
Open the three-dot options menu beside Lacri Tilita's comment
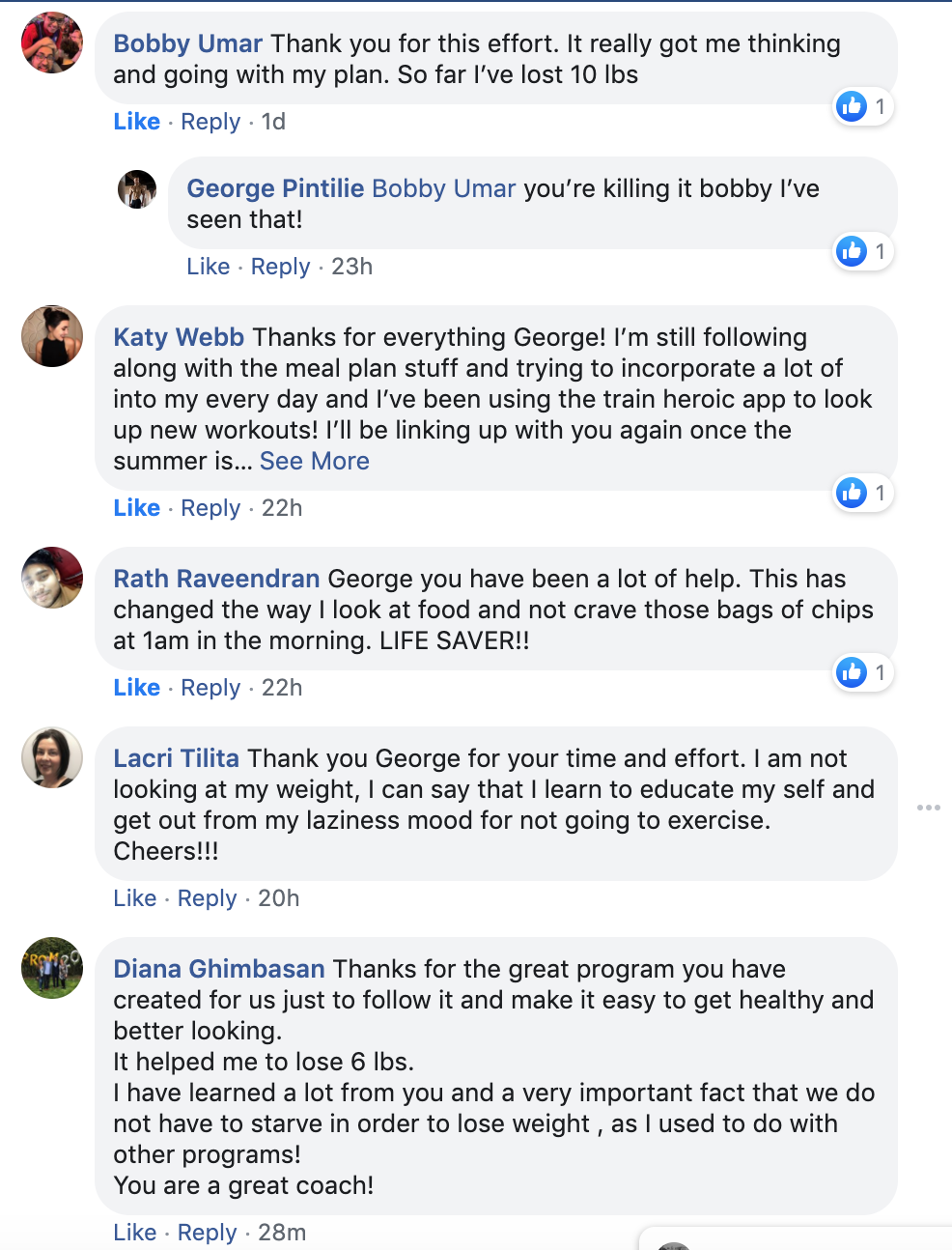click(x=928, y=808)
